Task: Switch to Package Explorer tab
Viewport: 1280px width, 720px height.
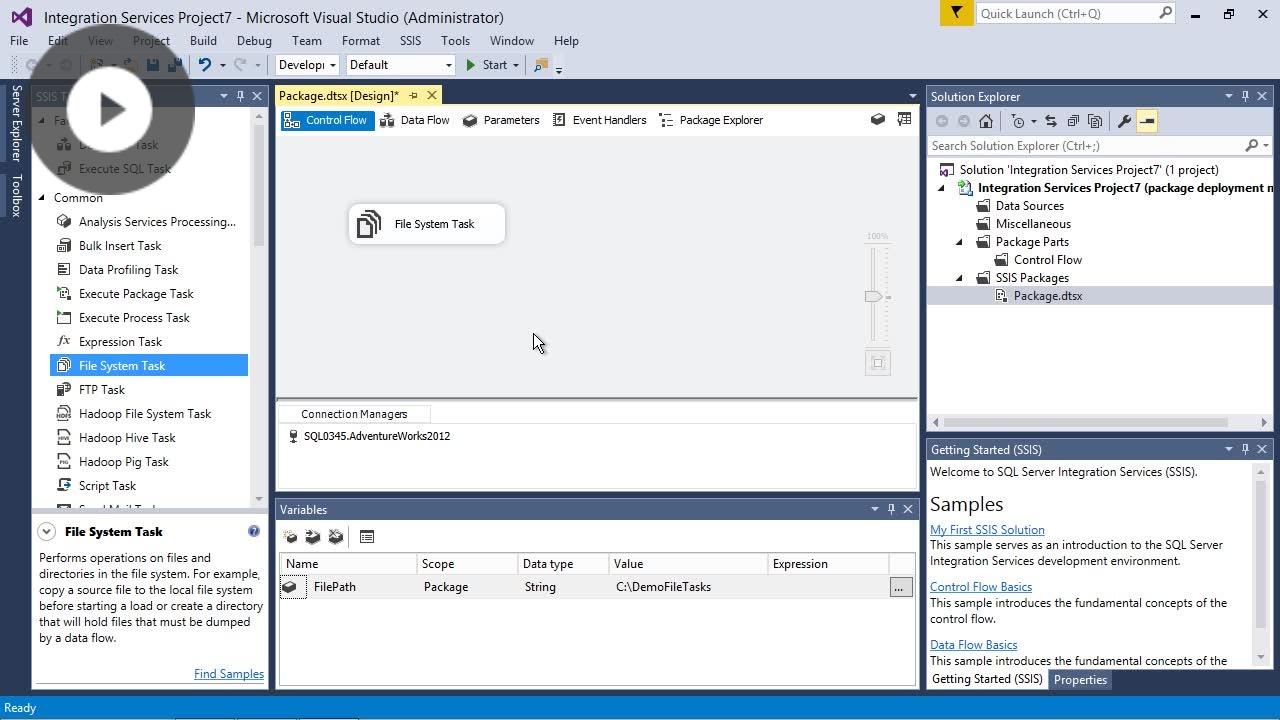Action: pyautogui.click(x=711, y=120)
